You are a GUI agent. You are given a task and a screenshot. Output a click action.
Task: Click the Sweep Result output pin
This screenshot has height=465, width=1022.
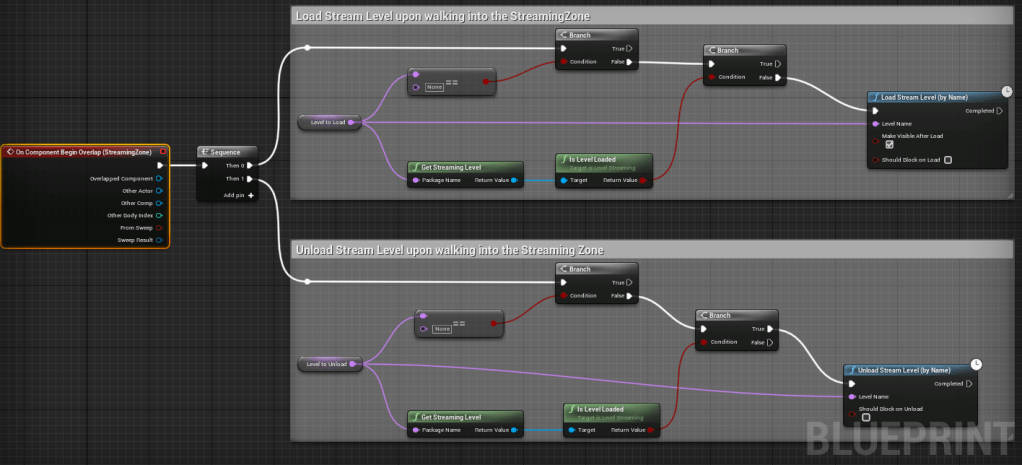[159, 240]
